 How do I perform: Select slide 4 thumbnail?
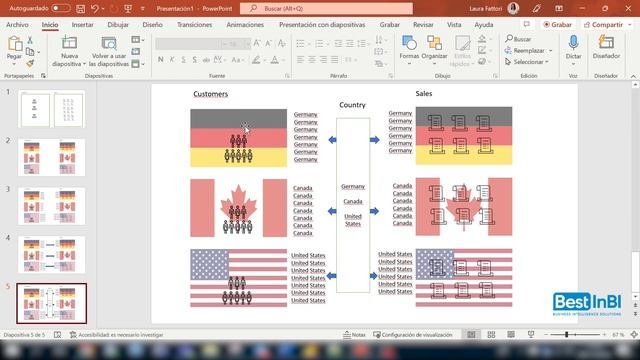click(x=51, y=254)
